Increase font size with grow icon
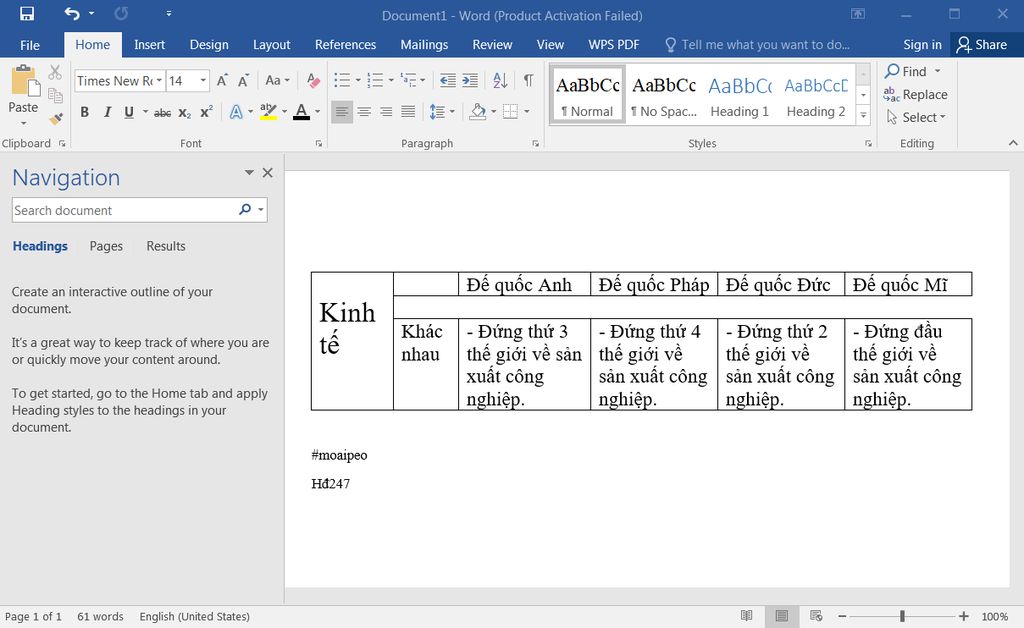The height and width of the screenshot is (628, 1024). 222,80
